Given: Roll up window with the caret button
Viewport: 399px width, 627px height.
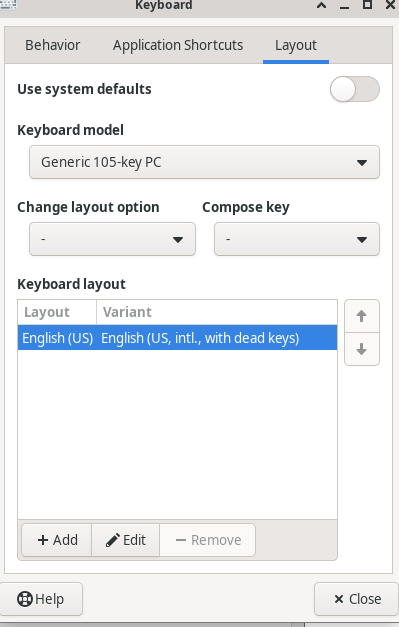Looking at the screenshot, I should 321,5.
